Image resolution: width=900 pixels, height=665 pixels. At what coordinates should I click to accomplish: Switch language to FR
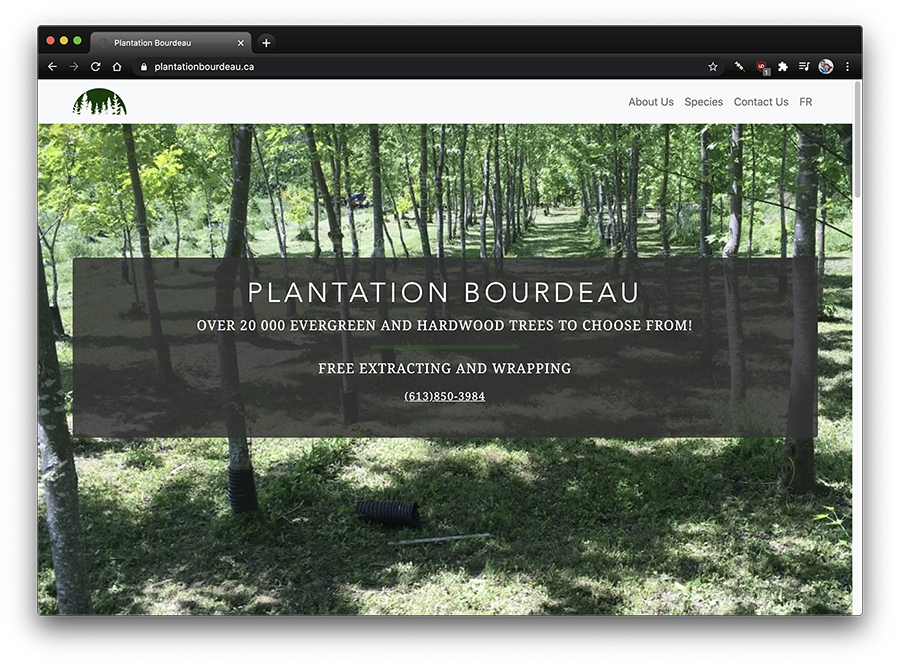(806, 102)
